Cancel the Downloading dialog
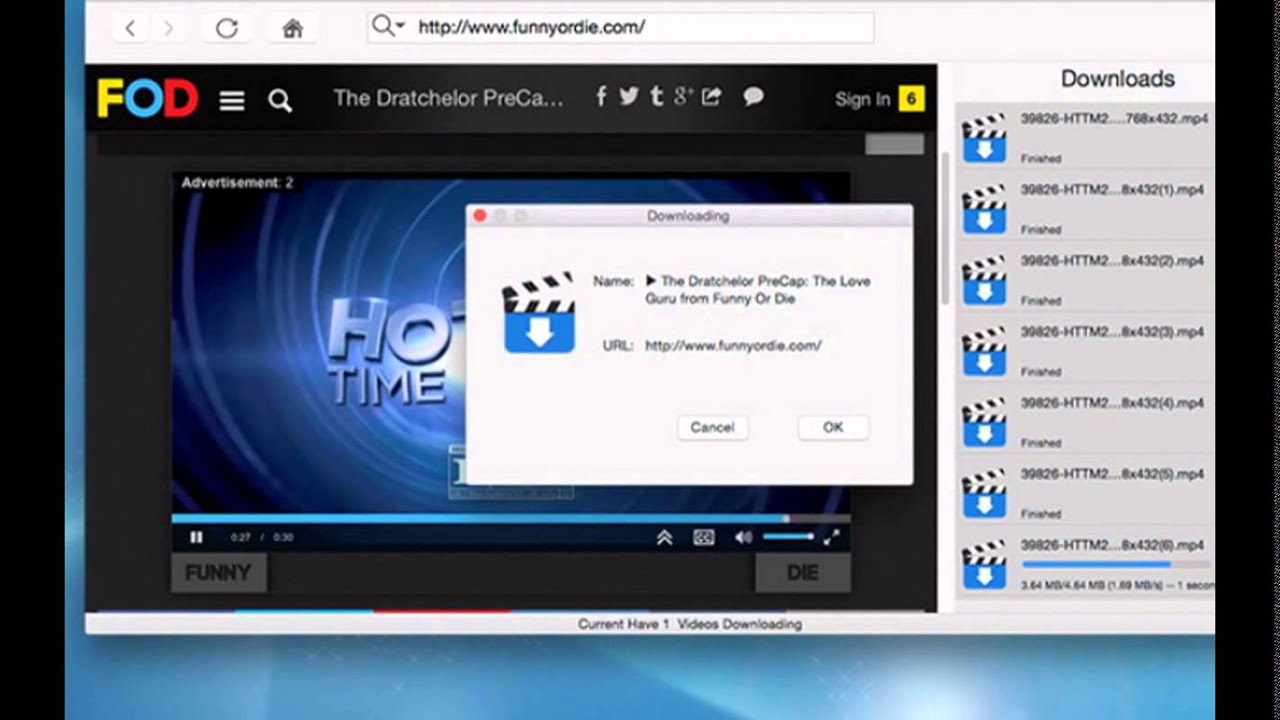This screenshot has width=1280, height=720. [x=712, y=427]
